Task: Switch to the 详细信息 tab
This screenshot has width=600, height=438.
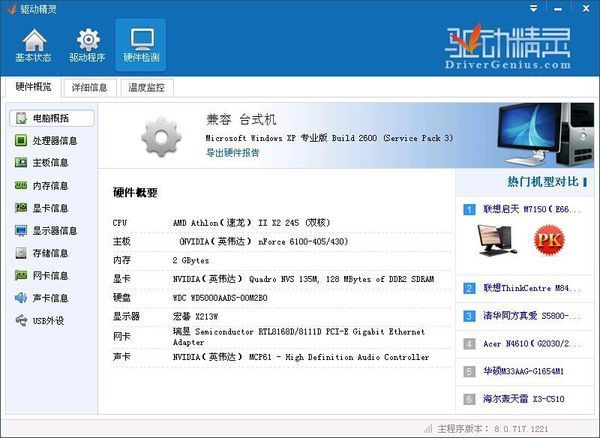Action: pyautogui.click(x=89, y=88)
